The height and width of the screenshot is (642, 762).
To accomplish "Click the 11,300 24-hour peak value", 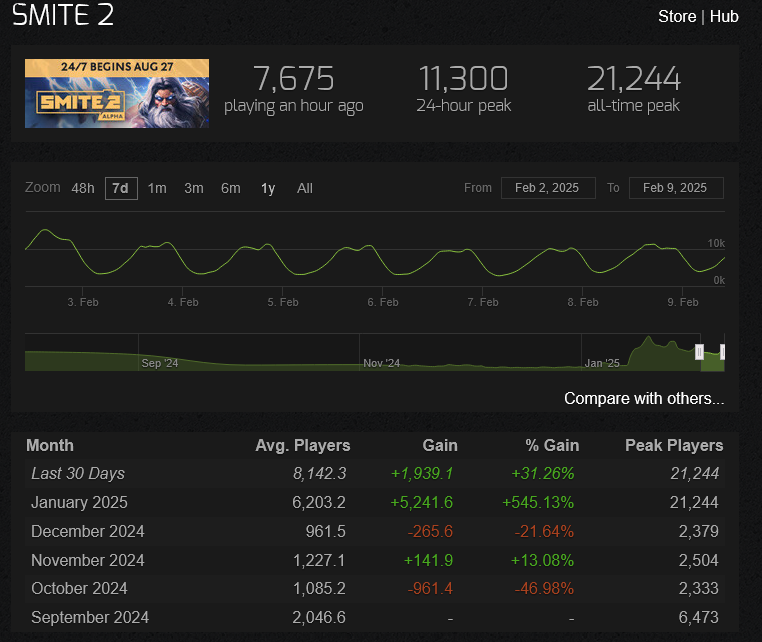I will click(463, 78).
